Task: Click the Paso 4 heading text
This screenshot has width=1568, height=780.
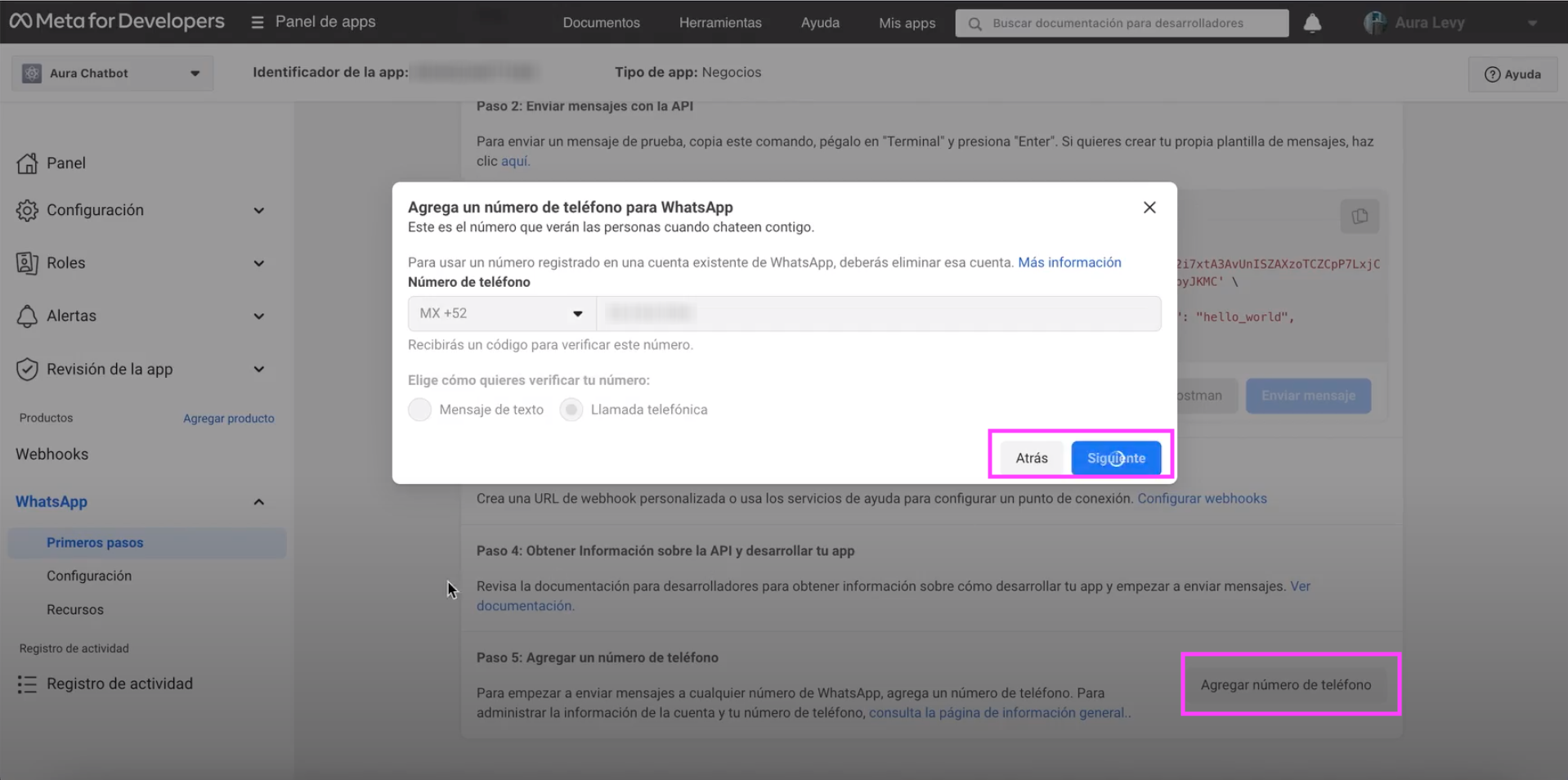Action: coord(665,551)
